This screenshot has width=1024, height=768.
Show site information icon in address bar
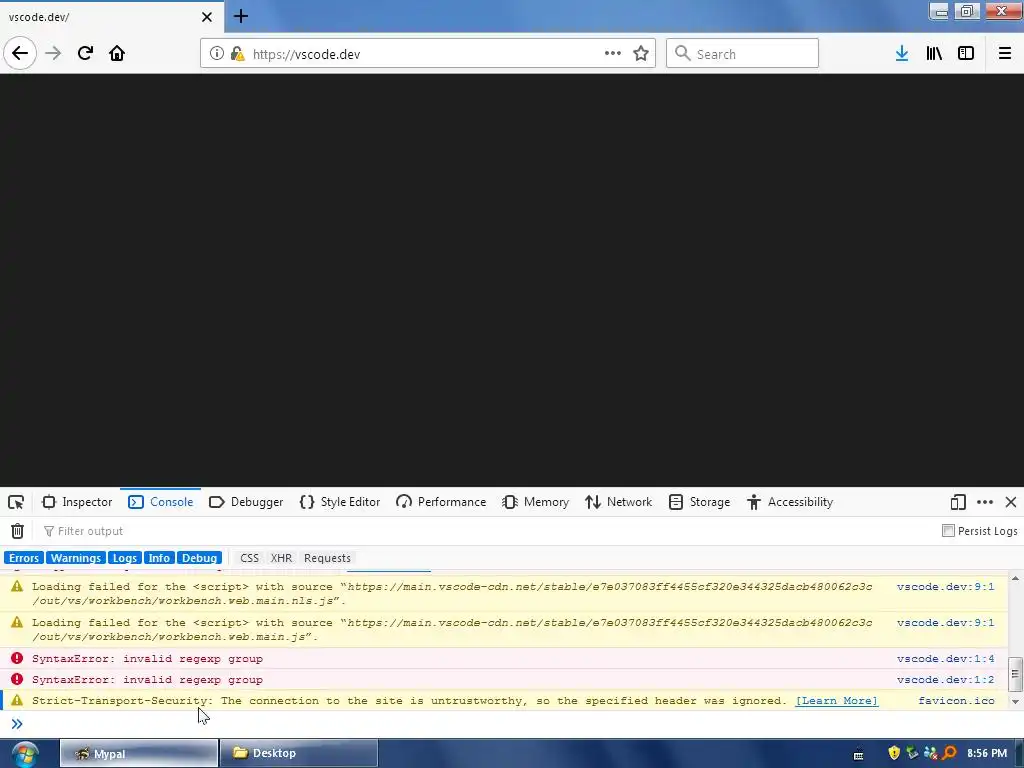(x=216, y=54)
